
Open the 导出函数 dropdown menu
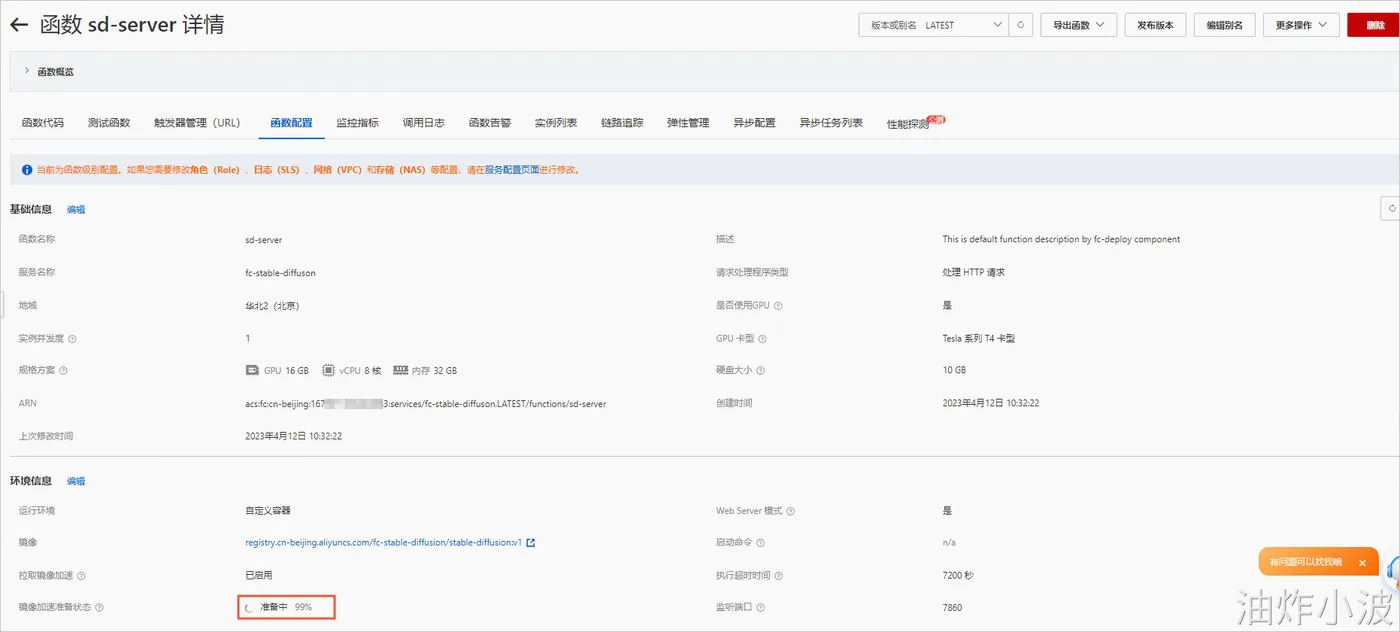point(1078,25)
